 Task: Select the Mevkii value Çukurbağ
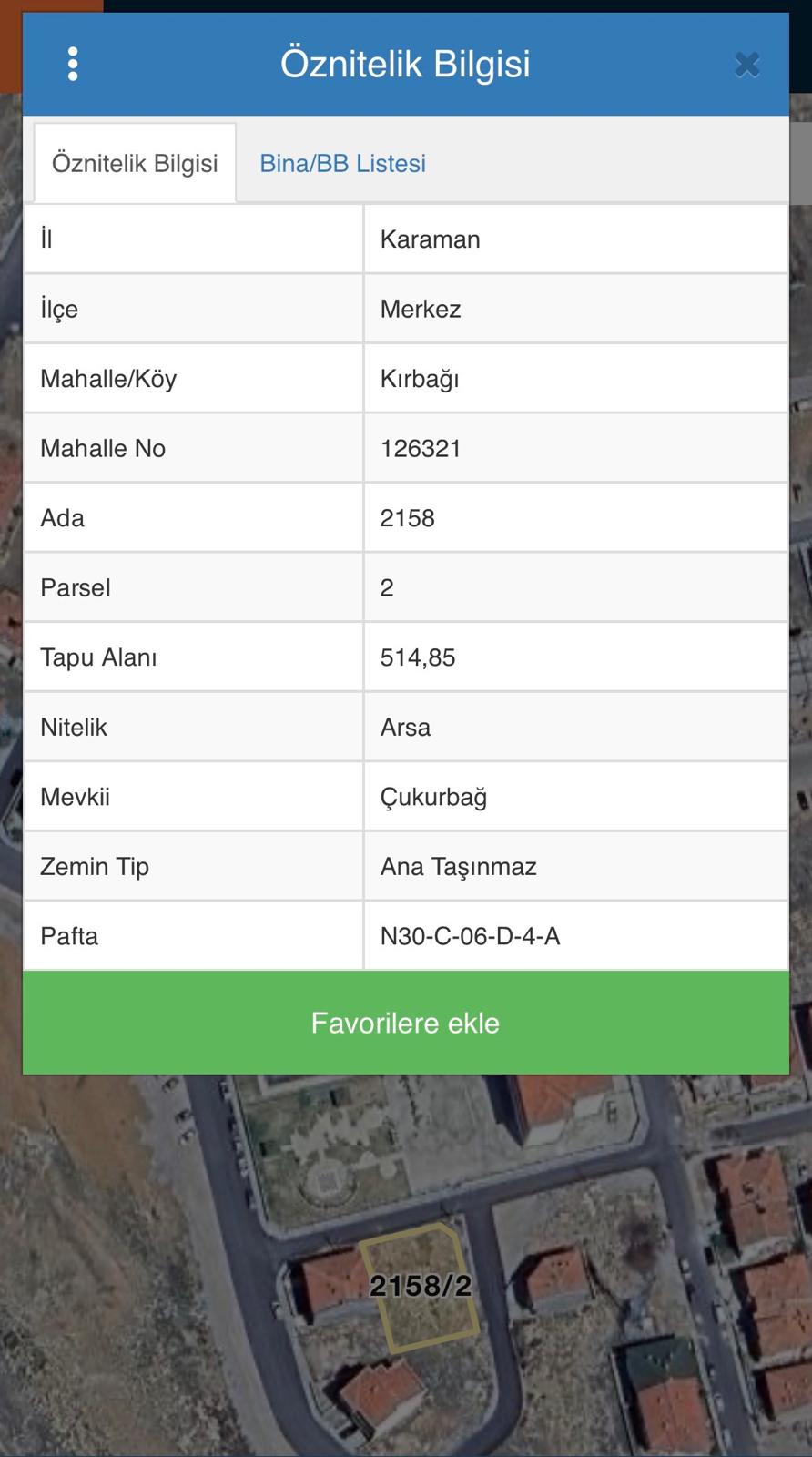click(433, 798)
